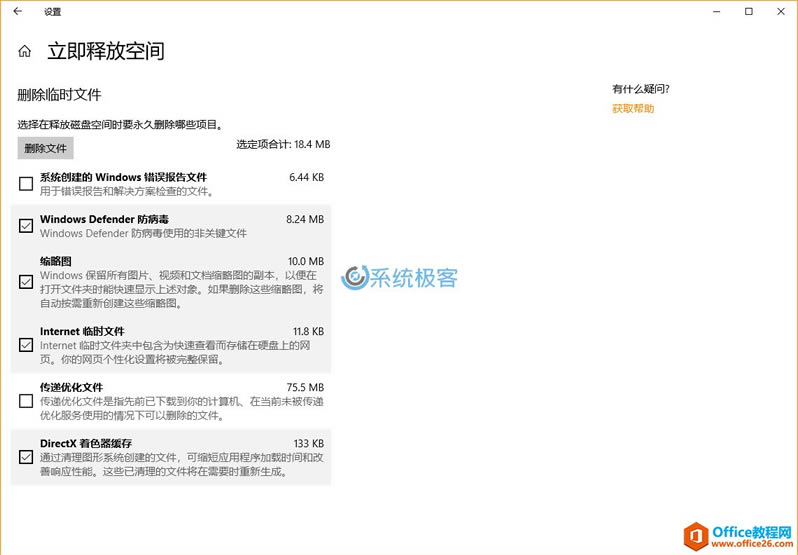Uncheck the 缩略图 checkbox
The width and height of the screenshot is (798, 555).
click(x=26, y=281)
